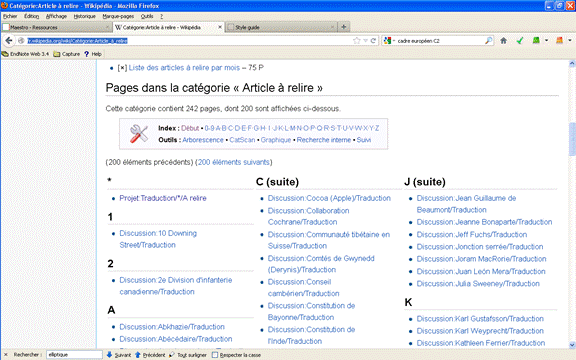Open Liste des articles à relire par mois
The height and width of the screenshot is (360, 576).
(x=184, y=68)
